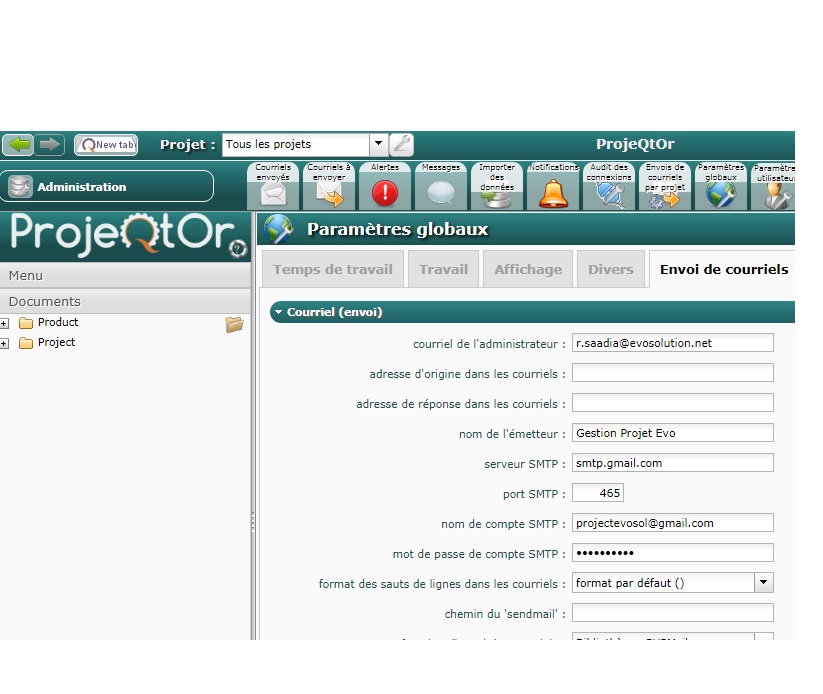The width and height of the screenshot is (823, 694).
Task: Expand the Product folder tree node
Action: pyautogui.click(x=5, y=323)
